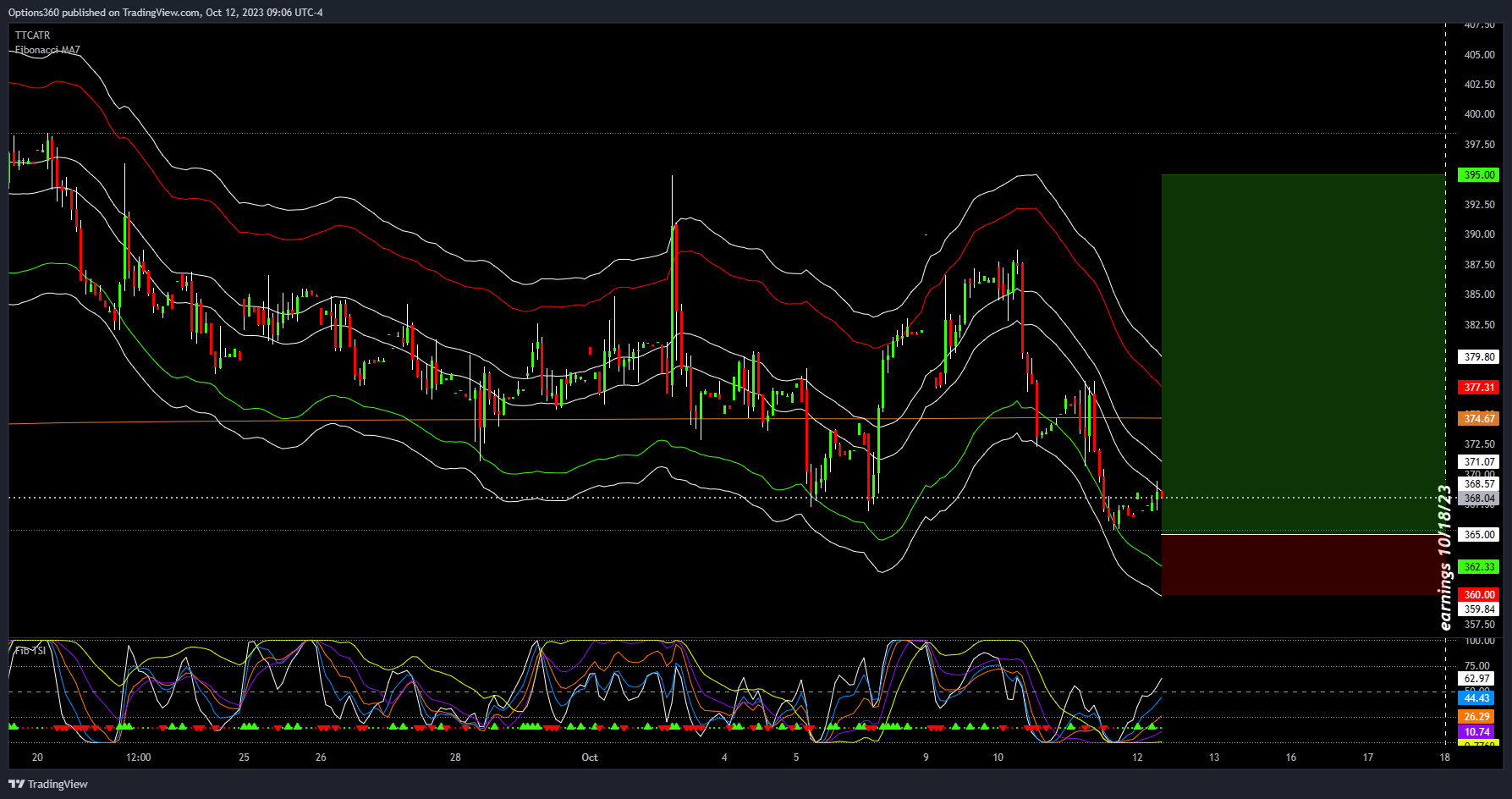The image size is (1512, 799).
Task: Click the 26 date axis label
Action: point(321,758)
